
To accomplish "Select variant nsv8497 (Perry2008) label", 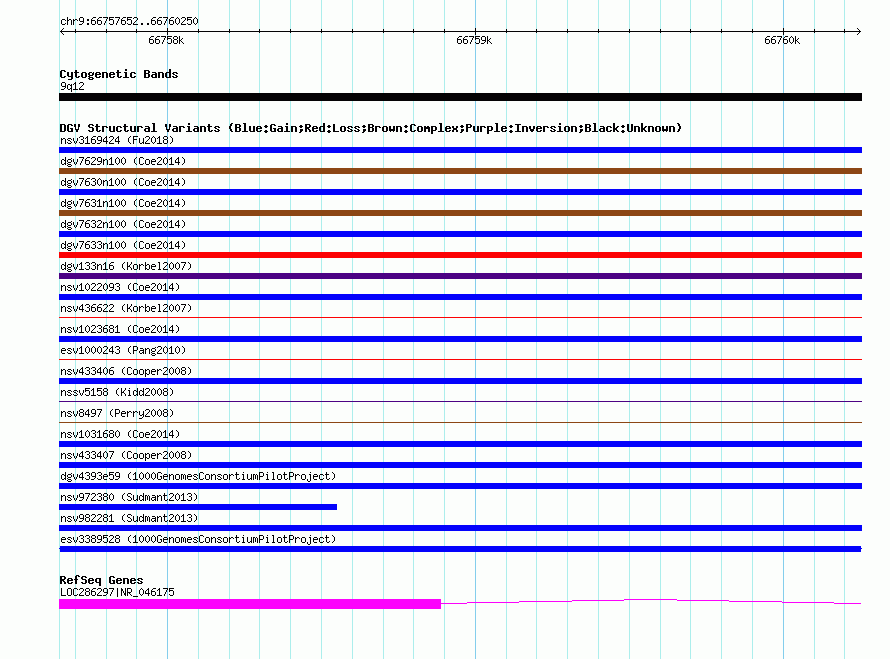I will [x=117, y=413].
